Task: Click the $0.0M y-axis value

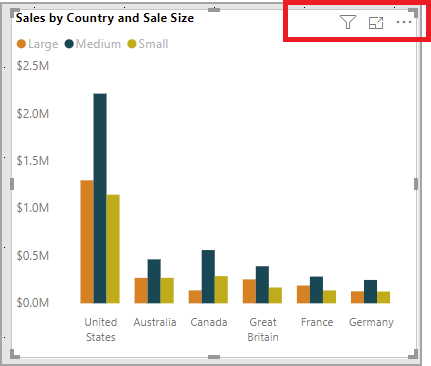Action: click(x=33, y=303)
